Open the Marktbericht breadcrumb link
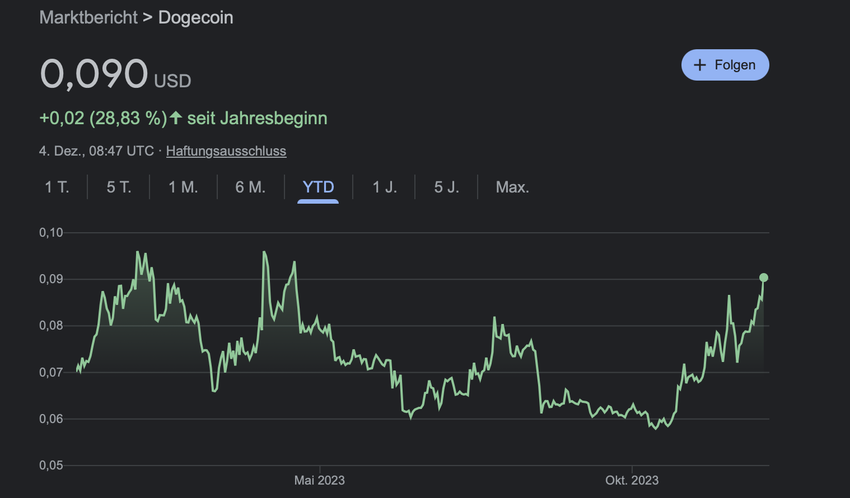 88,17
